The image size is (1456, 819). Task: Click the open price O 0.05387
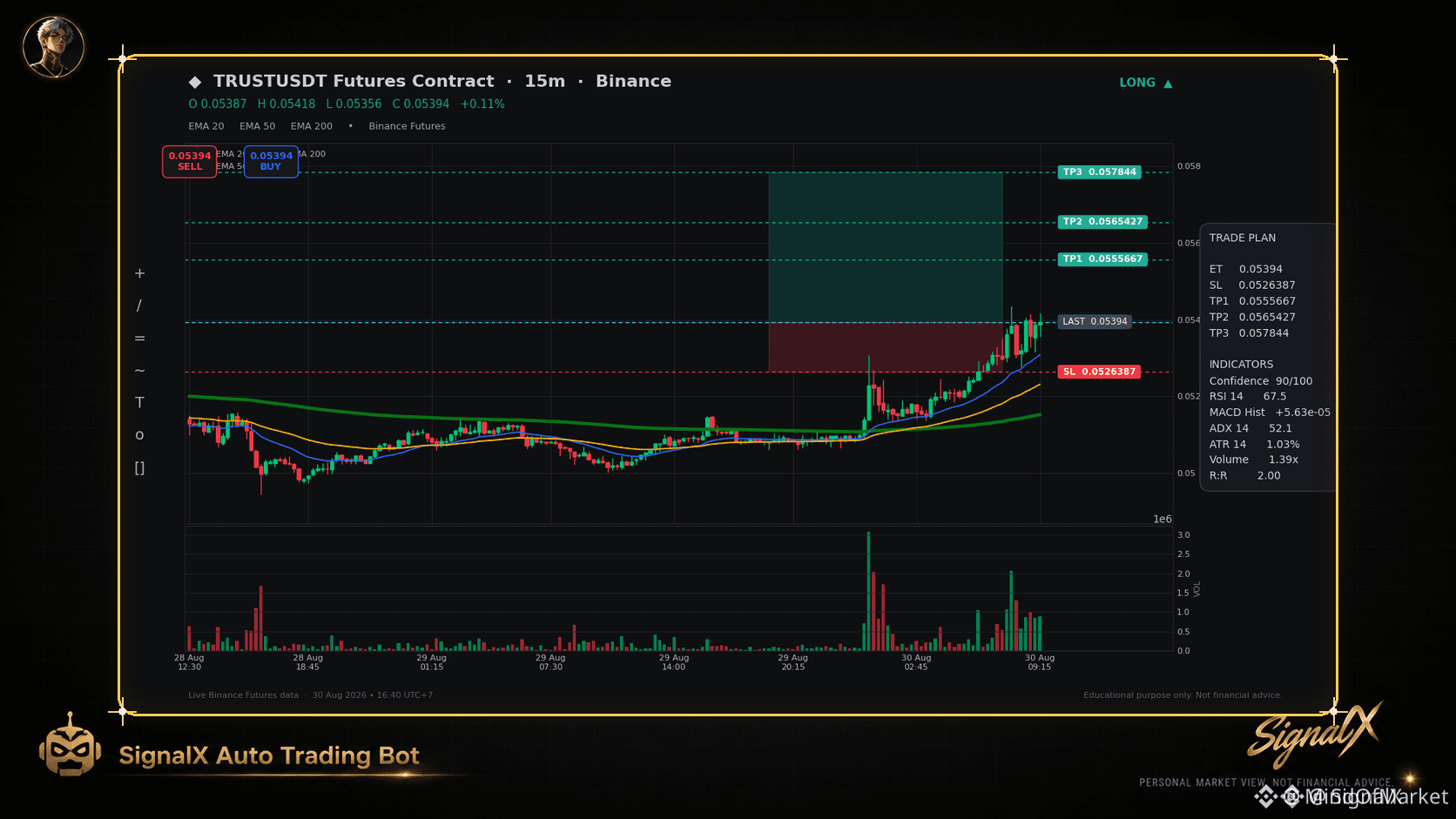pos(218,104)
